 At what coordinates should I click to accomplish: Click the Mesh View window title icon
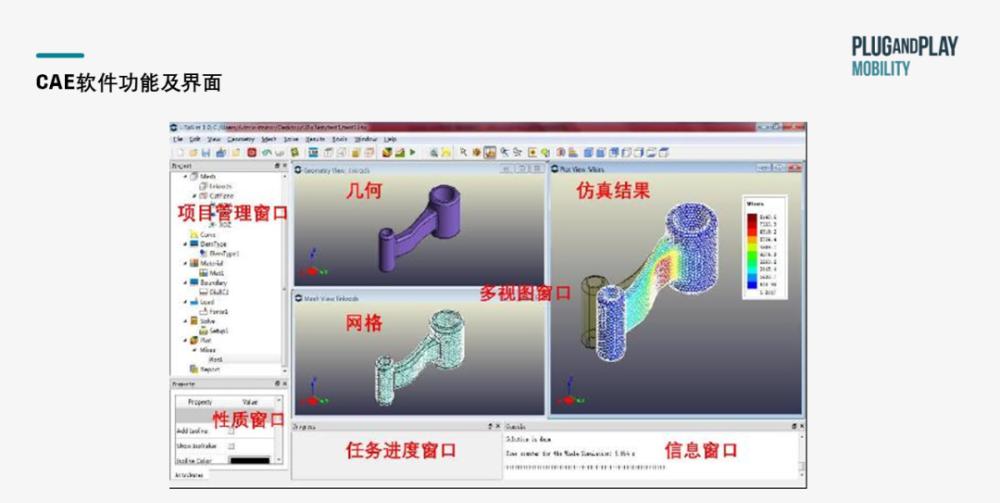298,298
